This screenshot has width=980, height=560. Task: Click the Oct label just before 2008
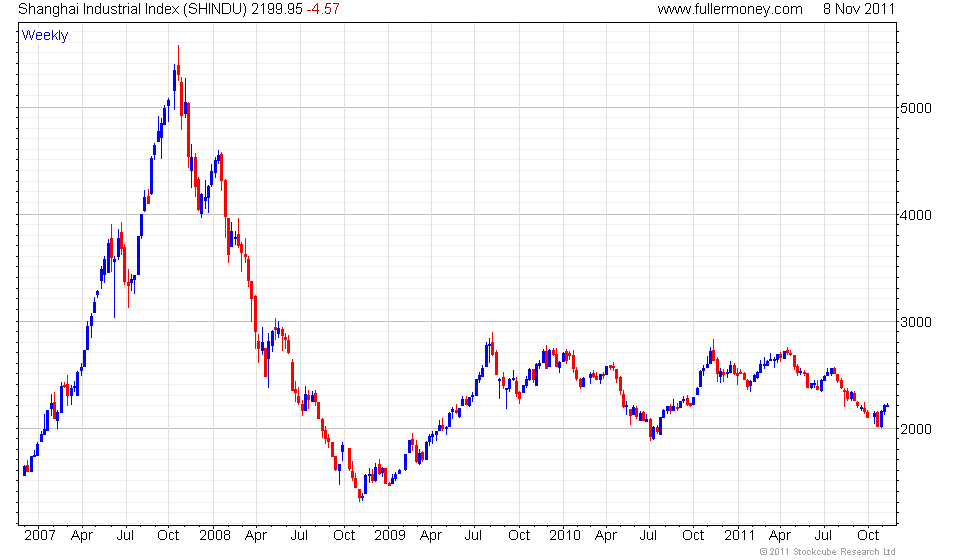(x=168, y=536)
